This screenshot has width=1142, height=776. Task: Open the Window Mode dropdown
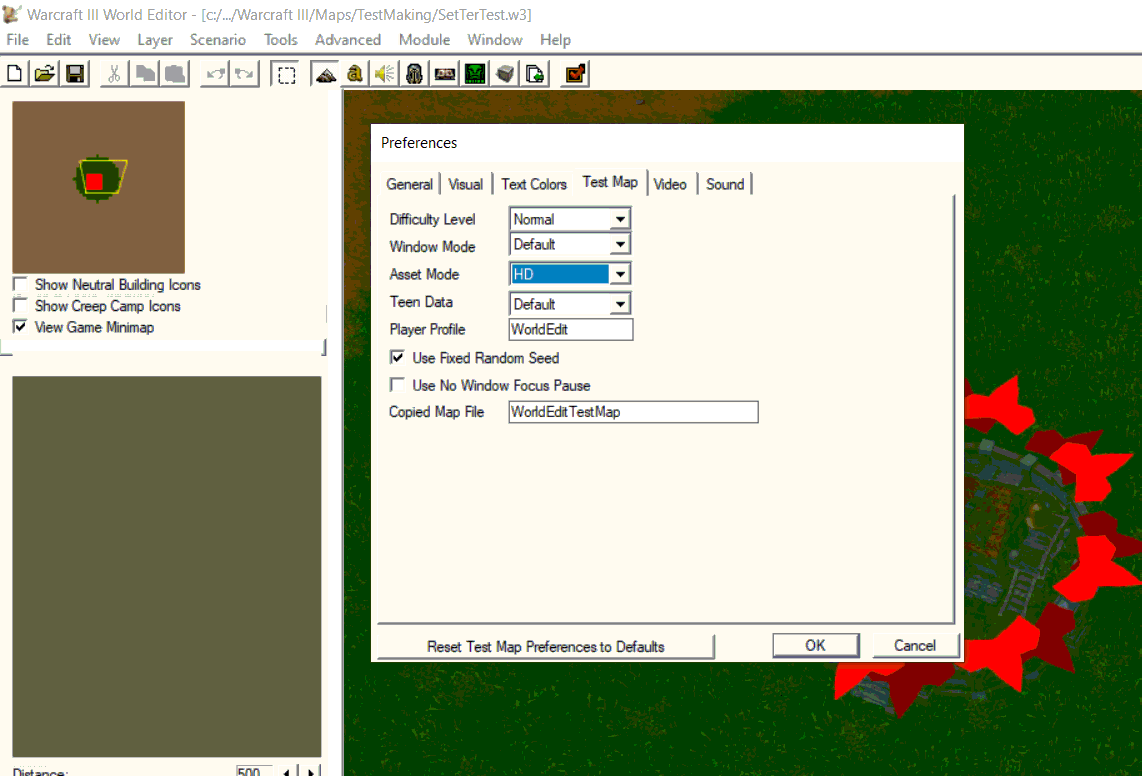pos(620,244)
